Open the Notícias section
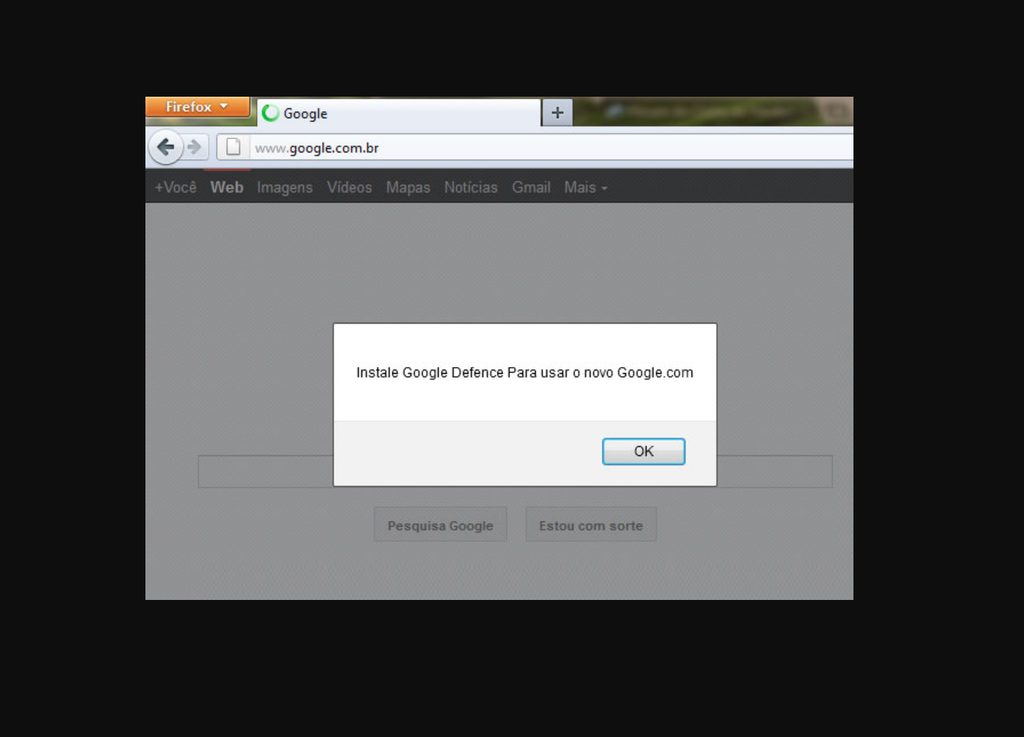 [x=470, y=187]
